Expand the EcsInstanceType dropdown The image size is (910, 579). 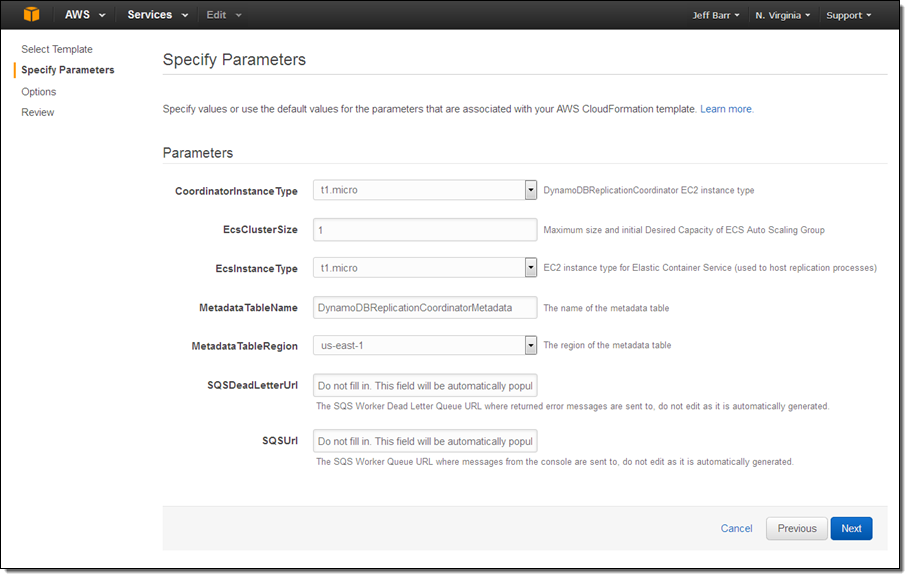(x=425, y=268)
